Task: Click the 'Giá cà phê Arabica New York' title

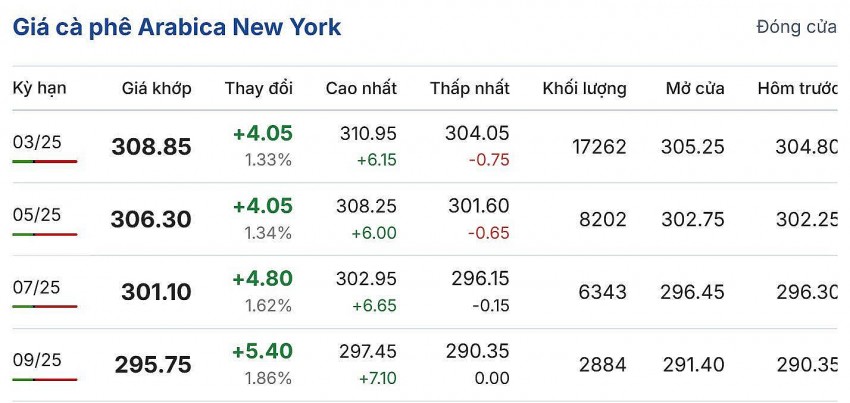Action: pos(177,27)
